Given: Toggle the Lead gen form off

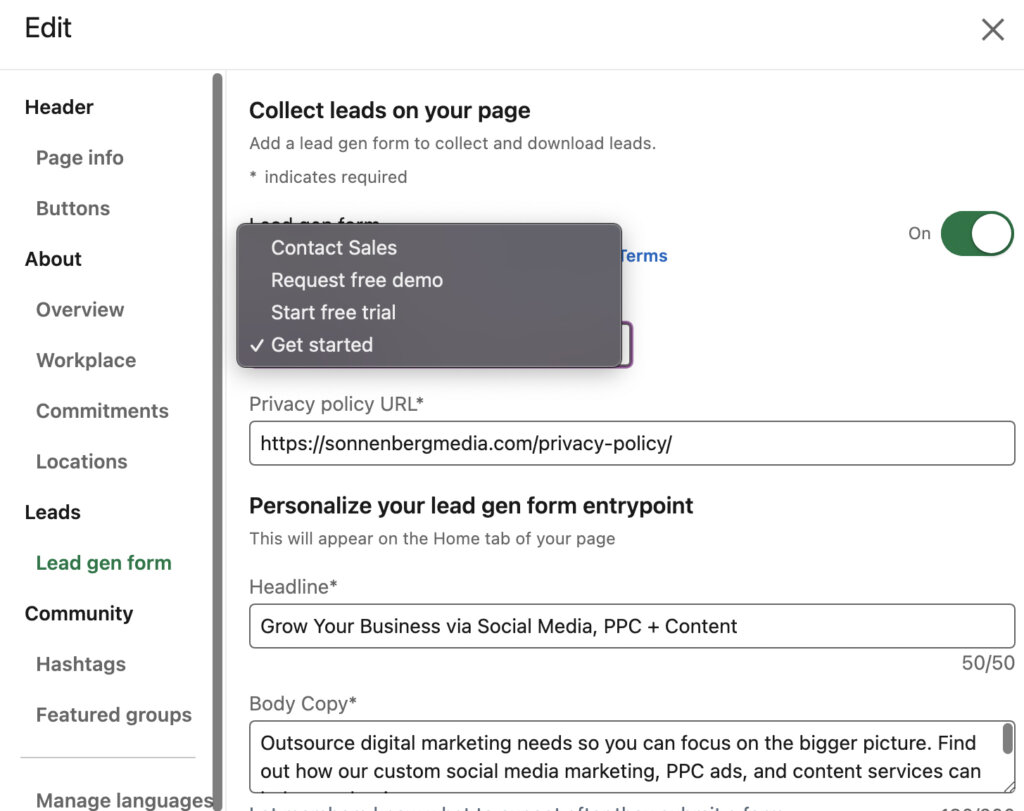Looking at the screenshot, I should tap(975, 233).
